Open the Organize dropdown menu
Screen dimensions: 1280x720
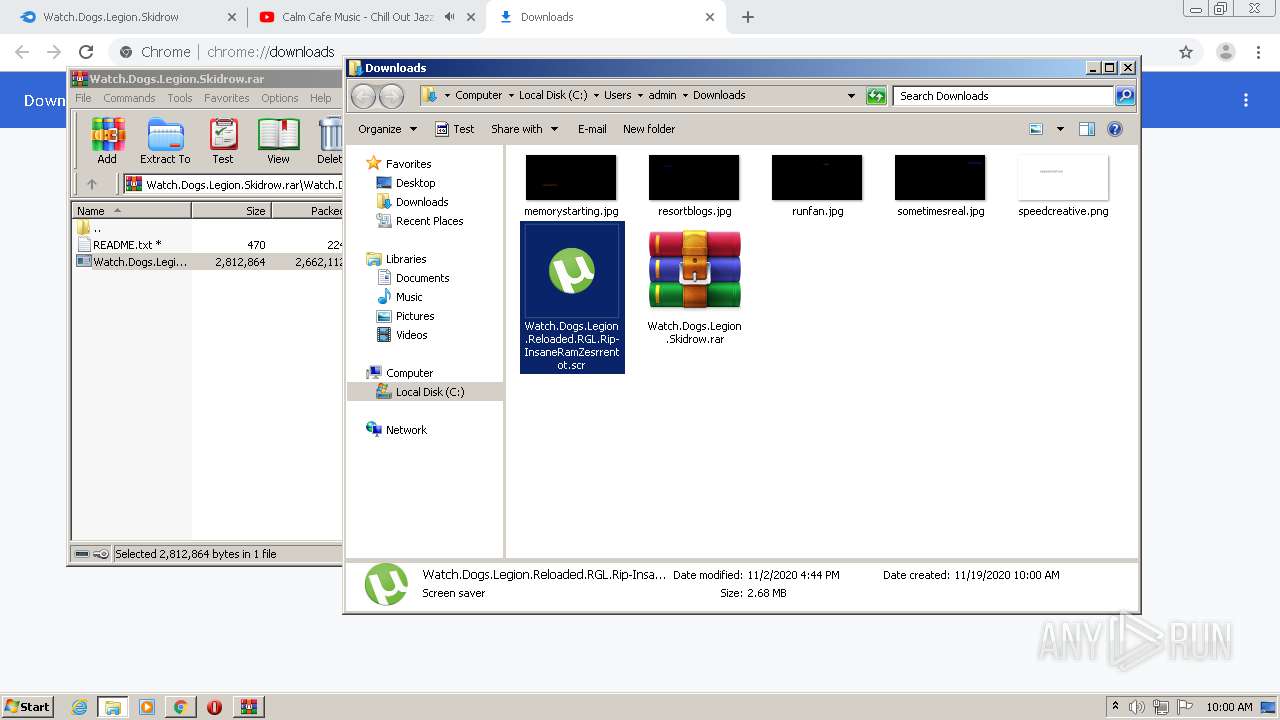coord(387,129)
